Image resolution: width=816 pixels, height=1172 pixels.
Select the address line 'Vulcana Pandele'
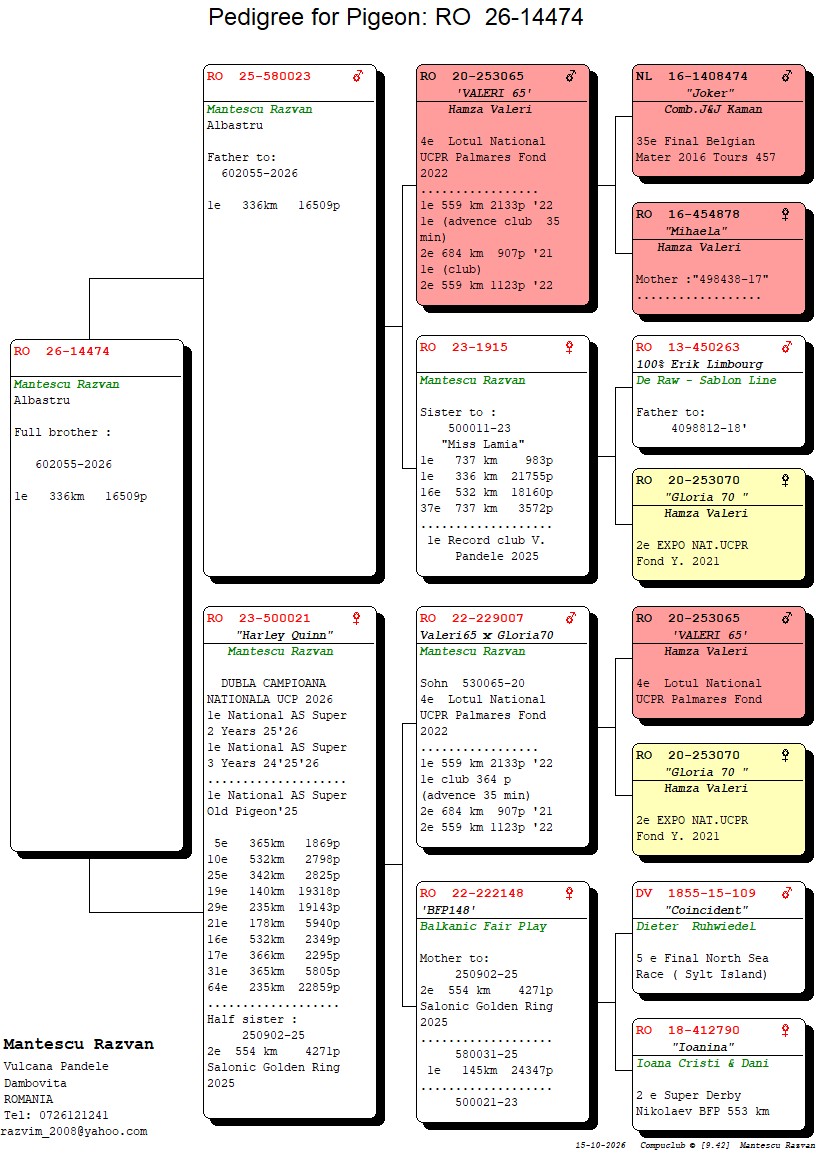pos(56,1067)
